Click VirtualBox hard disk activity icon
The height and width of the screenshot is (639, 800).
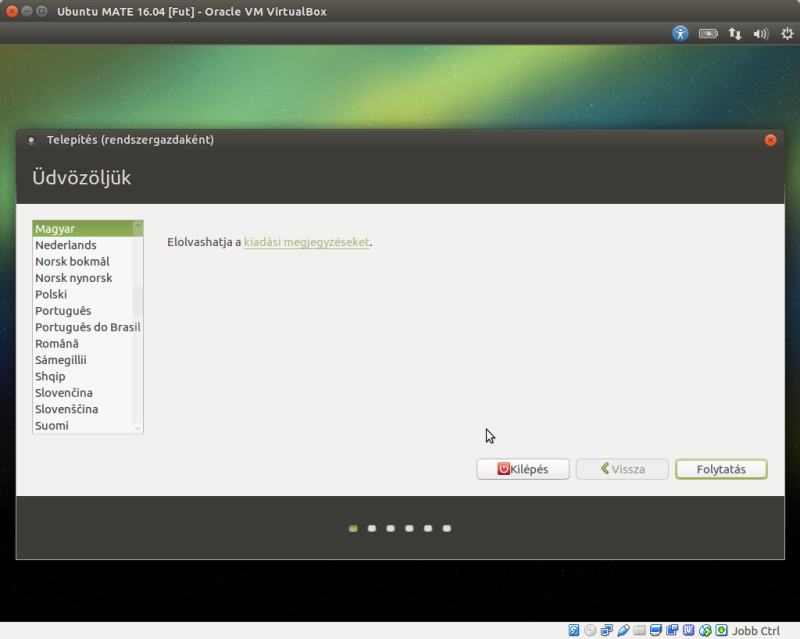point(574,630)
